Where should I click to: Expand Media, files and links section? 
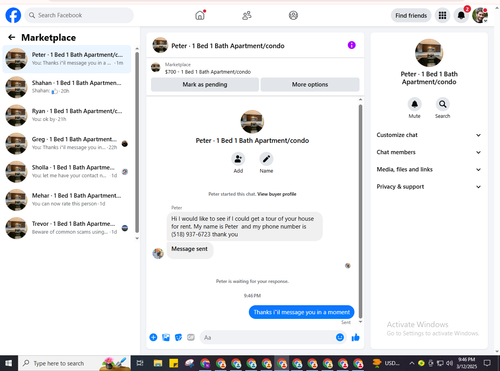[x=429, y=169]
